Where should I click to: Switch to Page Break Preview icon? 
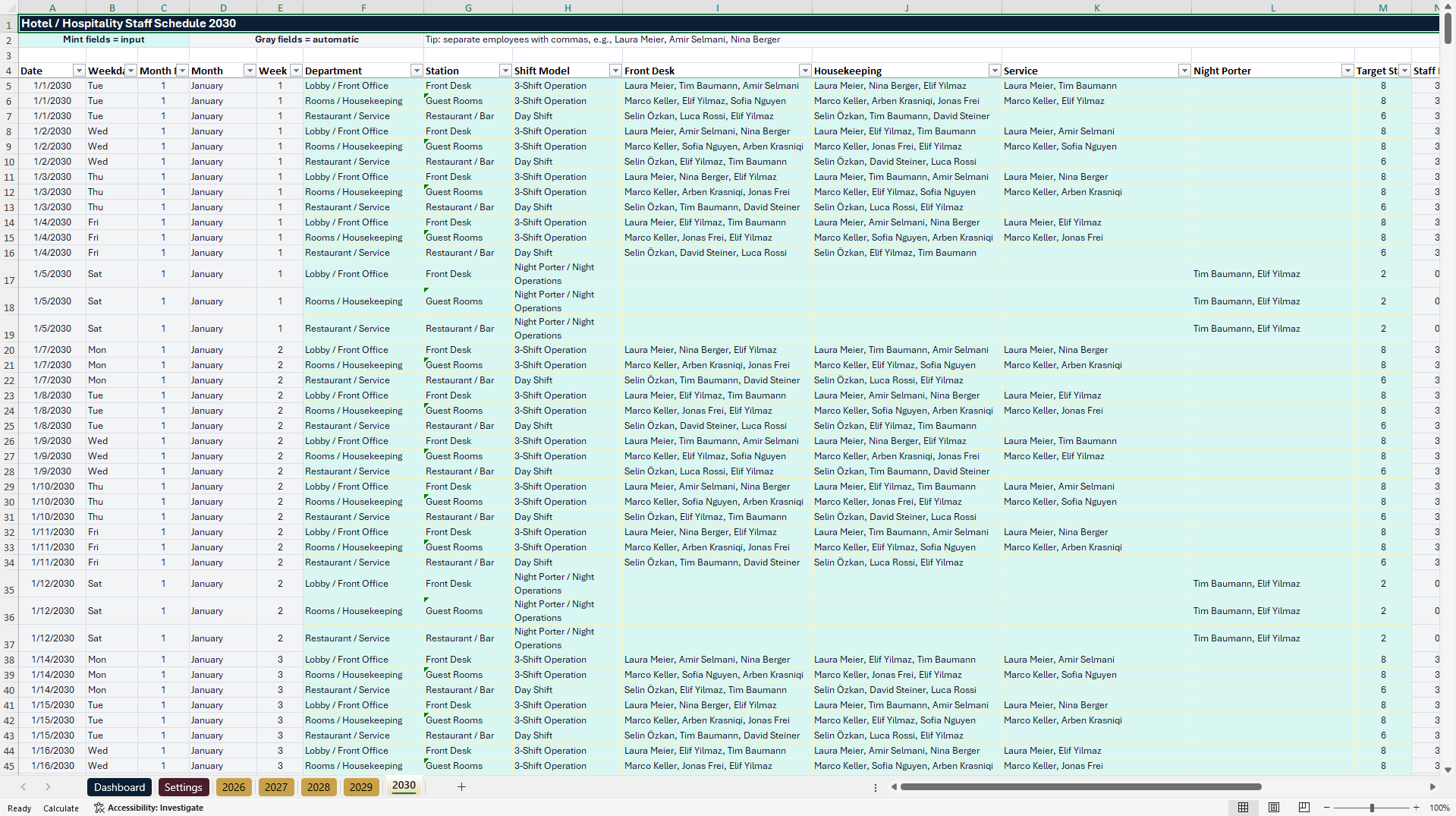click(1304, 808)
